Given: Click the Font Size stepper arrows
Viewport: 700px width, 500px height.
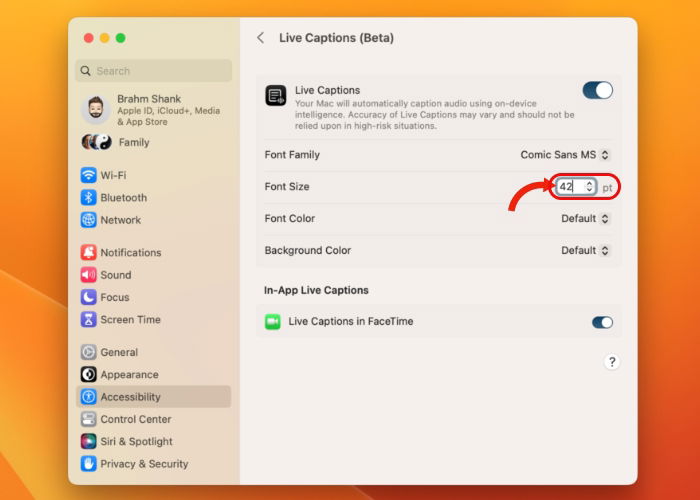Looking at the screenshot, I should [x=589, y=186].
